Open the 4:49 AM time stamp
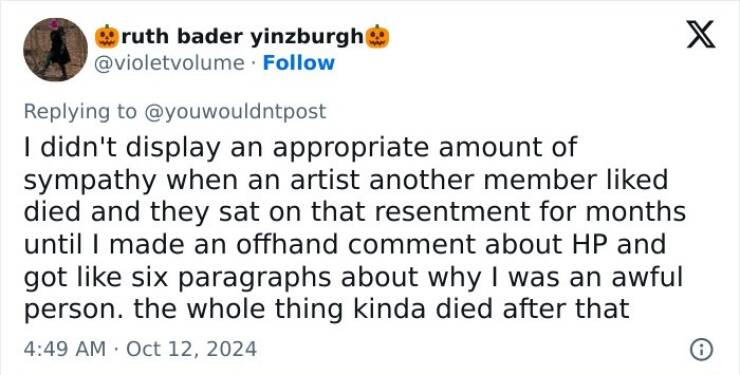 pos(65,350)
